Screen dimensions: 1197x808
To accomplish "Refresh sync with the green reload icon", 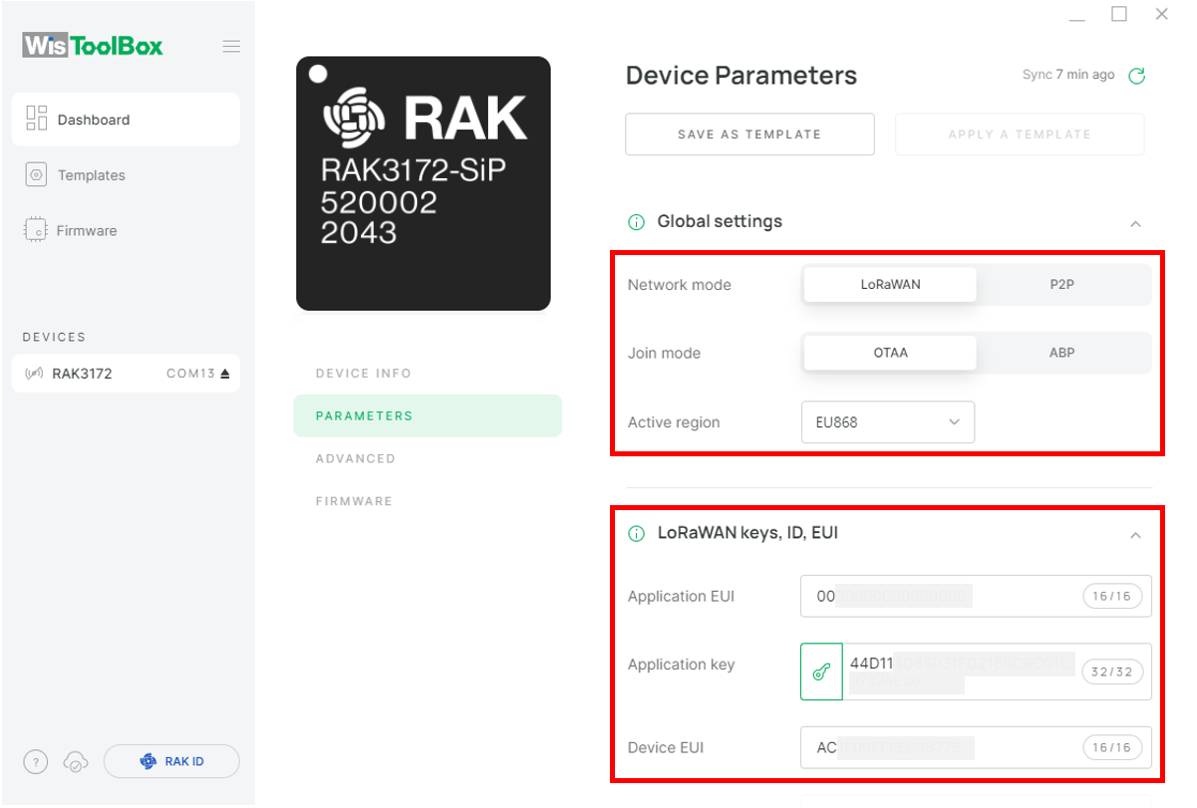I will 1137,76.
